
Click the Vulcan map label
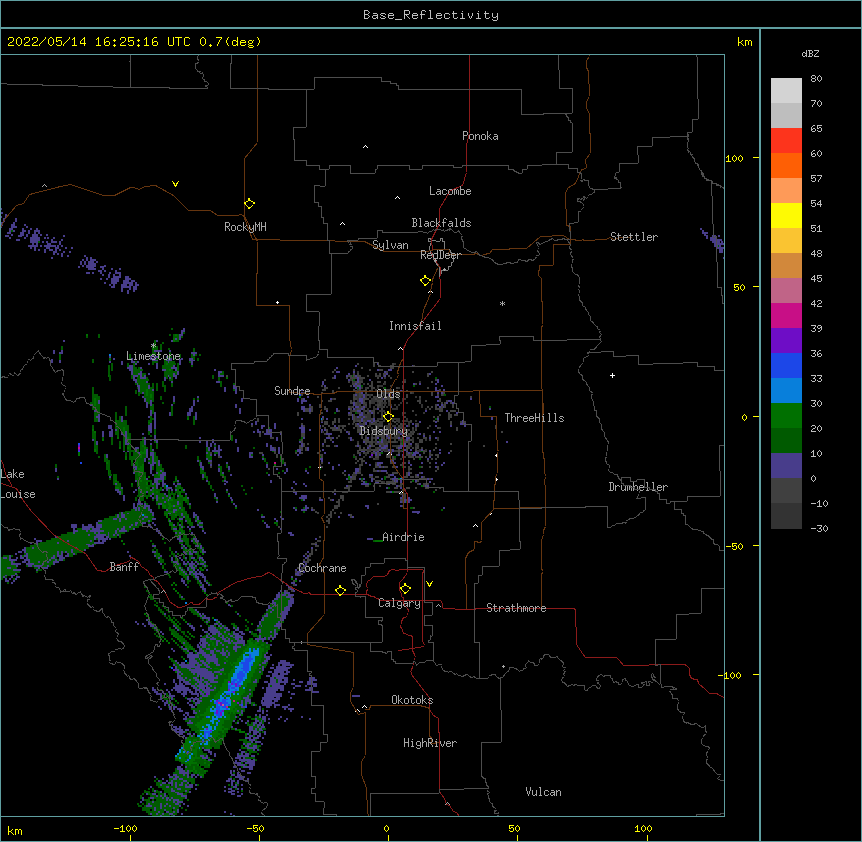[543, 792]
